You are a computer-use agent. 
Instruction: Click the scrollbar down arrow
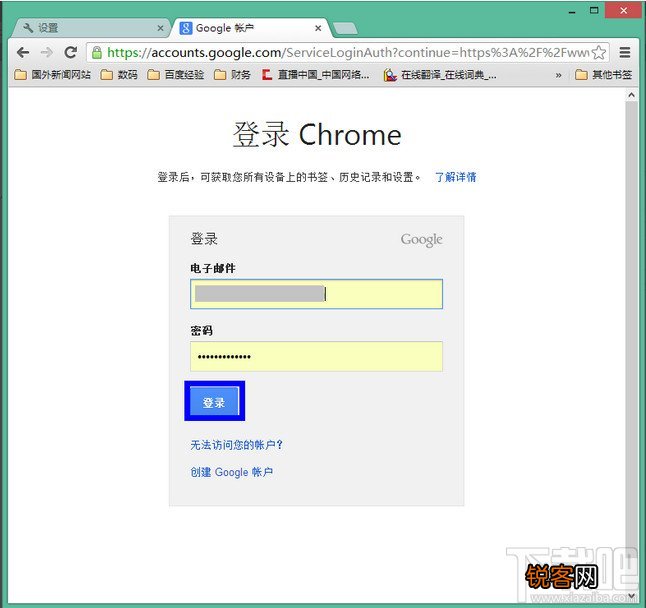coord(631,596)
